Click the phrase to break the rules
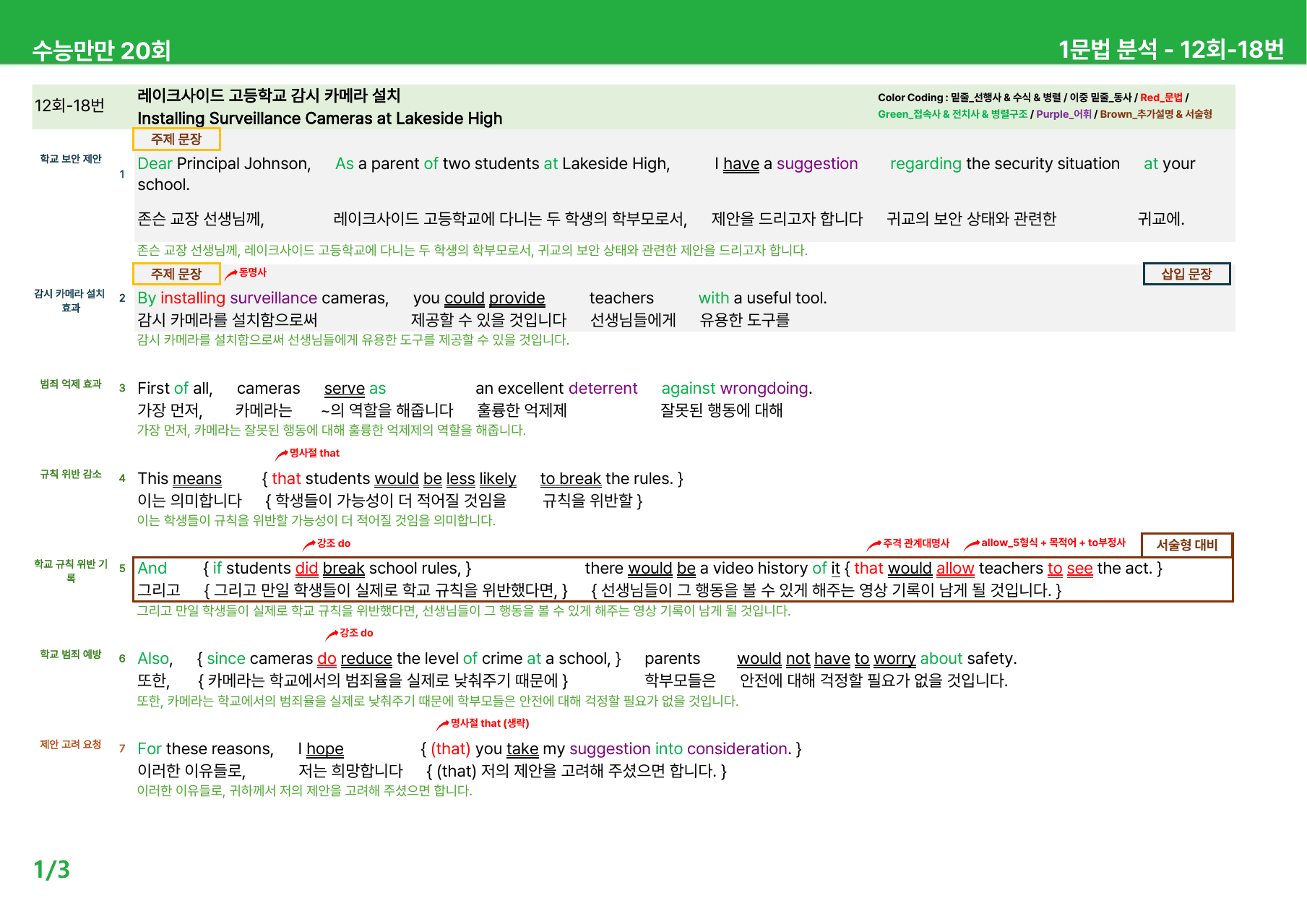 tap(607, 479)
